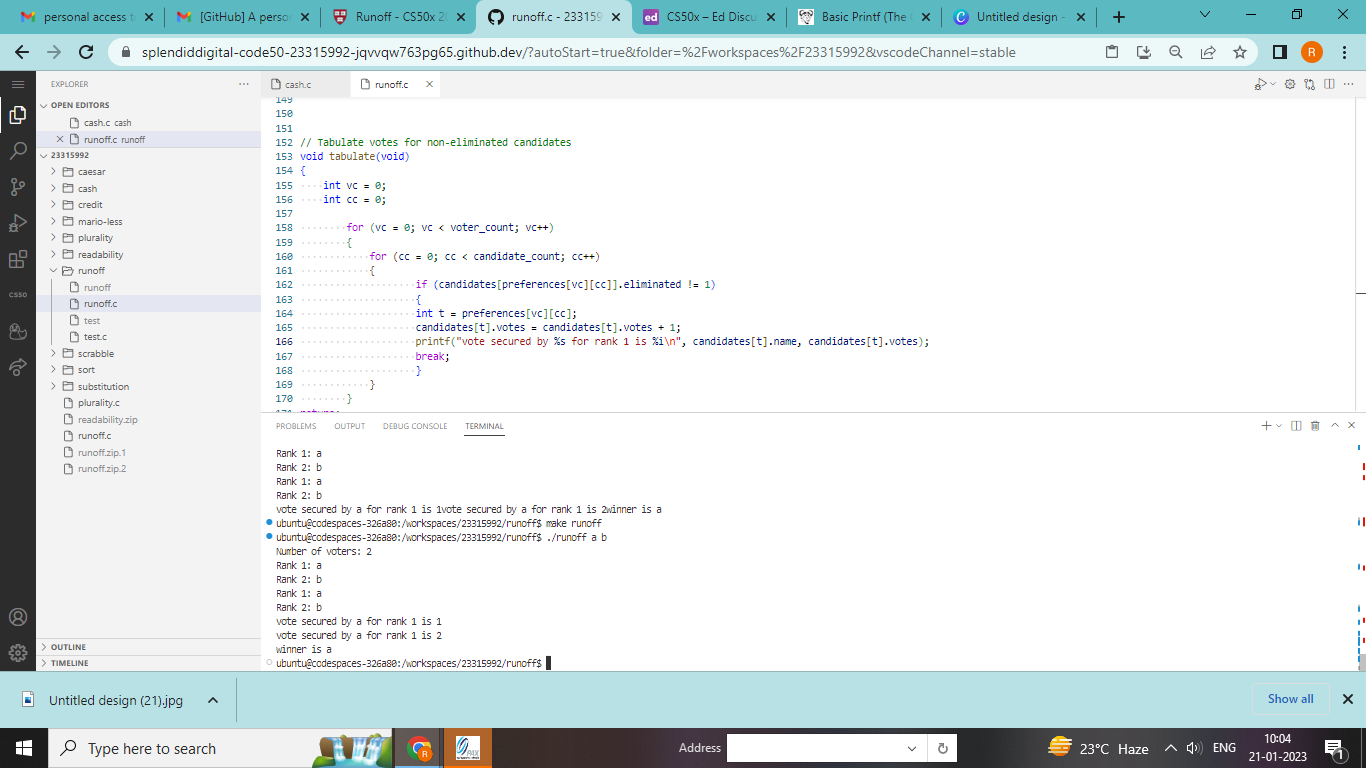Open the CS50 rubber duck debugger
Image resolution: width=1366 pixels, height=768 pixels.
pos(18,331)
